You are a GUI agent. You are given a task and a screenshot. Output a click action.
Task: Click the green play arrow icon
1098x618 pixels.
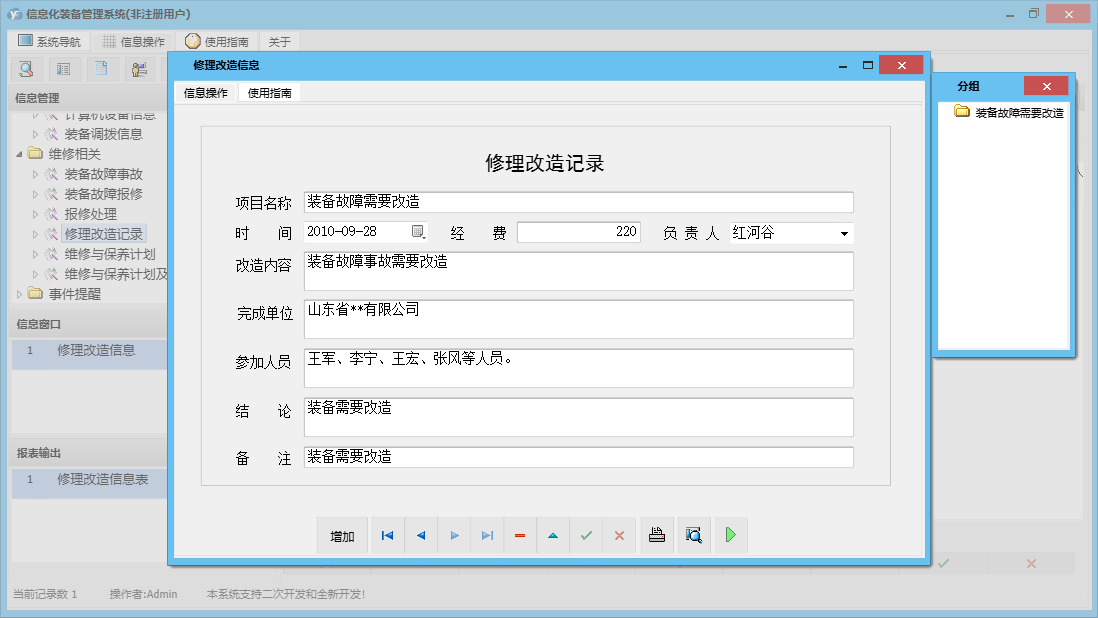tap(731, 536)
